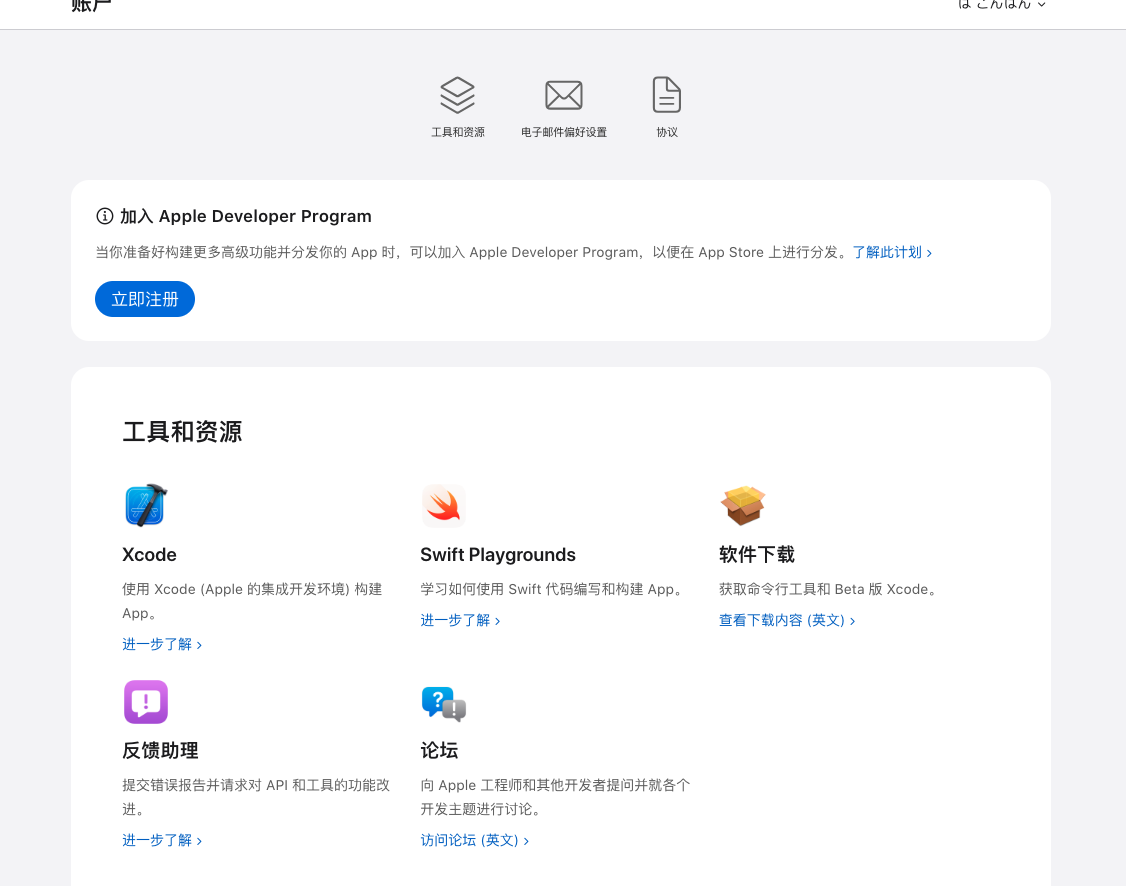Open 访问论坛 (英文) link
Screen dimensions: 1126x886
tap(468, 840)
